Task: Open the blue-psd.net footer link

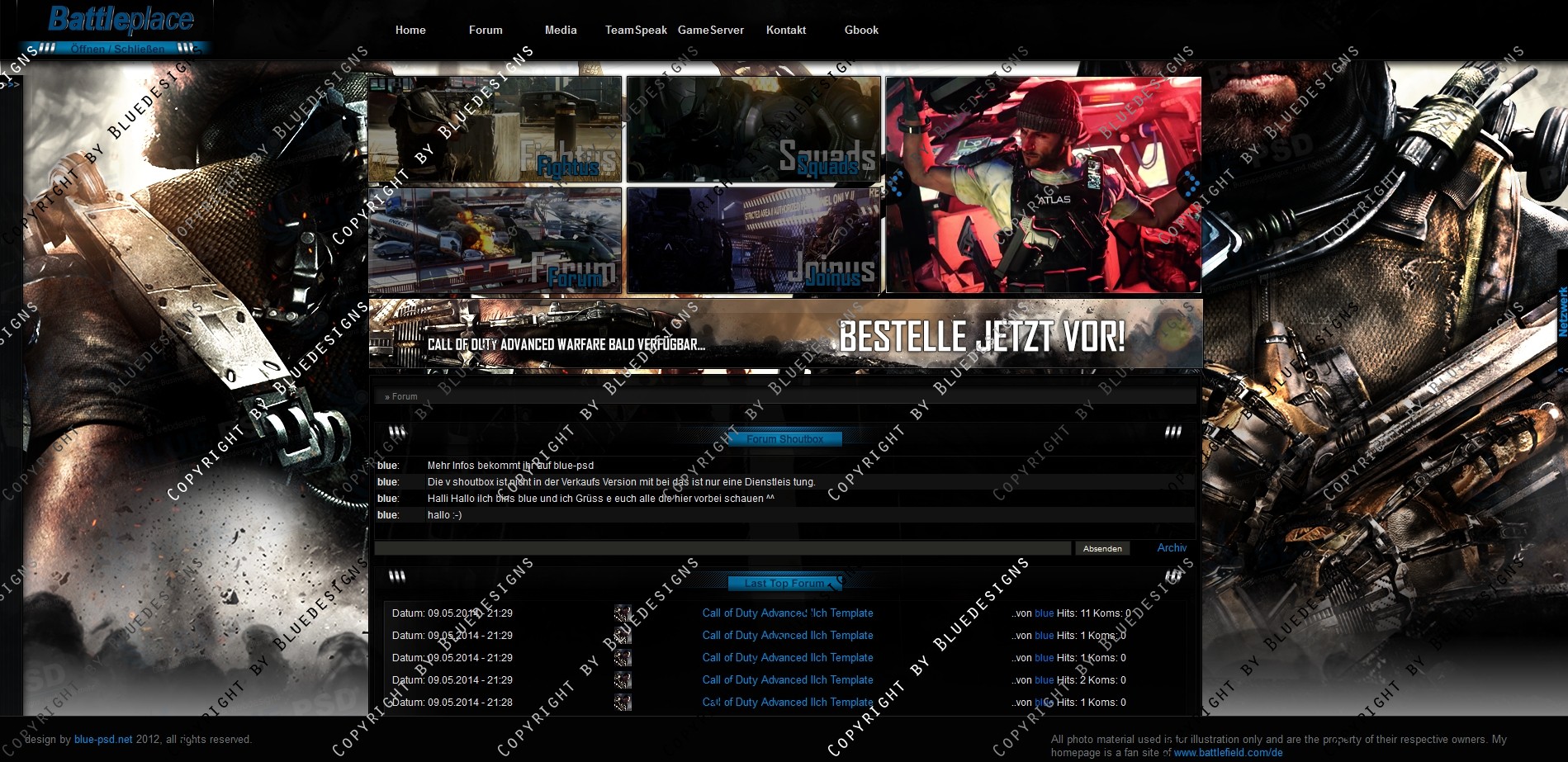Action: coord(103,739)
